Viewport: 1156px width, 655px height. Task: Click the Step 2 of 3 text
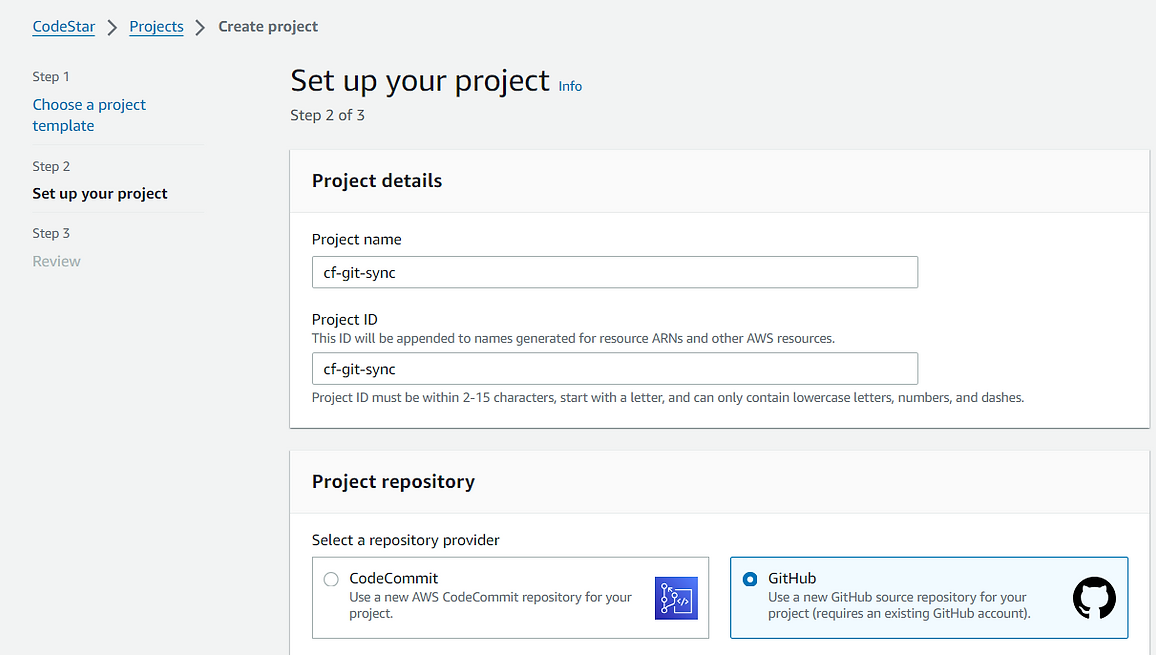point(327,115)
